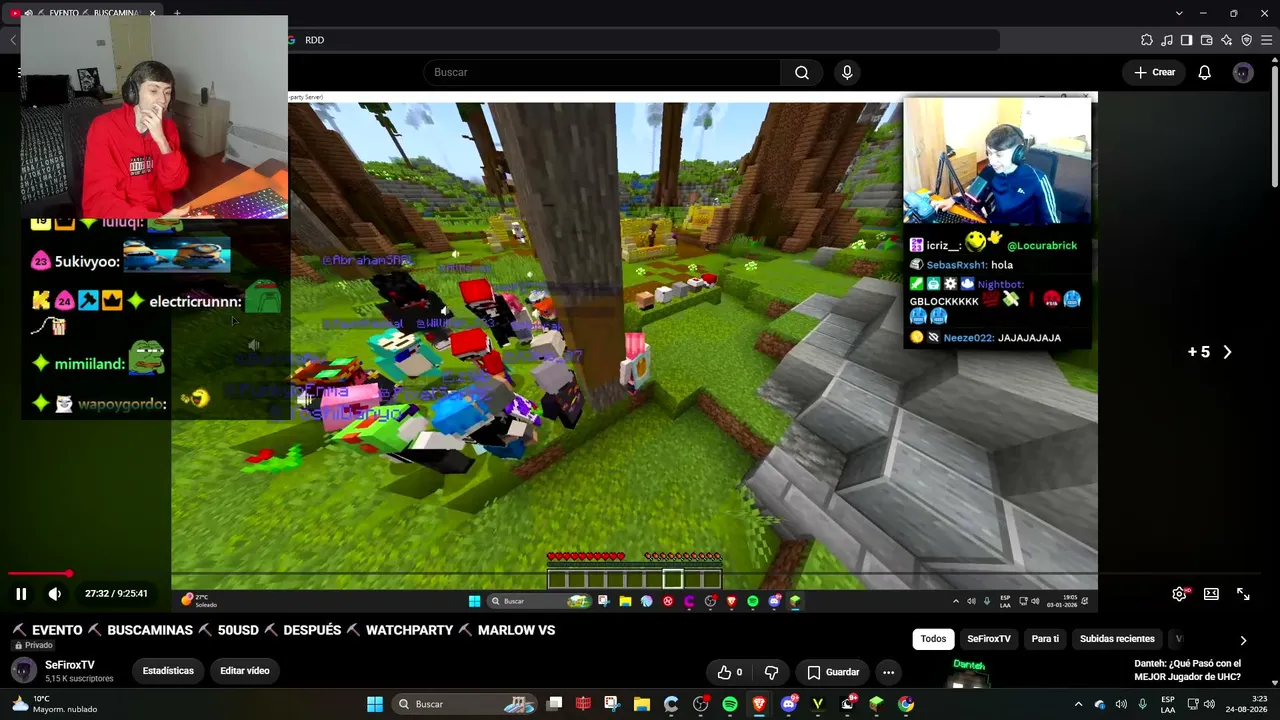Open Brave extensions puzzle icon
1280x720 pixels.
coord(1146,40)
